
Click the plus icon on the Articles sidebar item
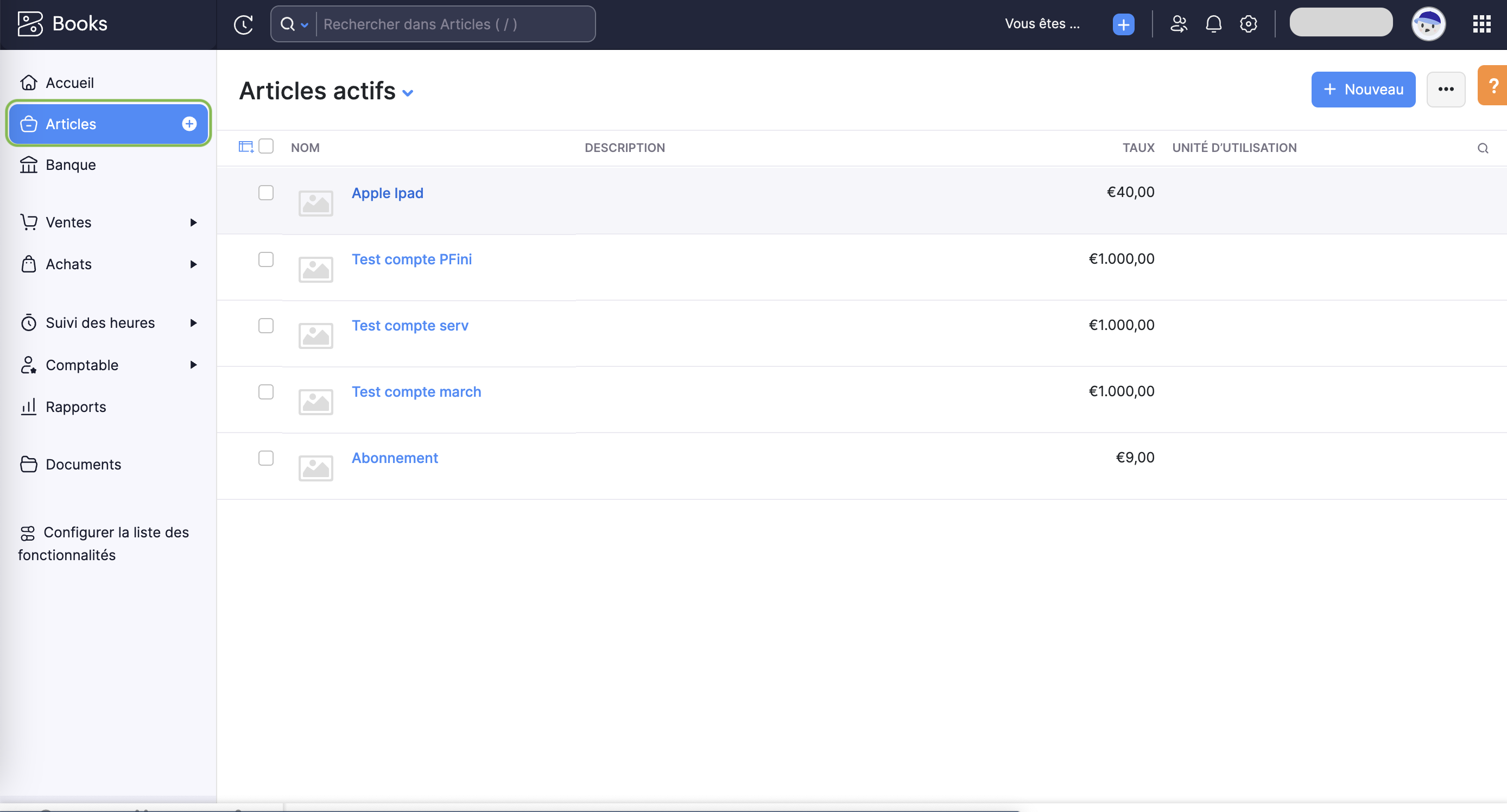point(189,123)
